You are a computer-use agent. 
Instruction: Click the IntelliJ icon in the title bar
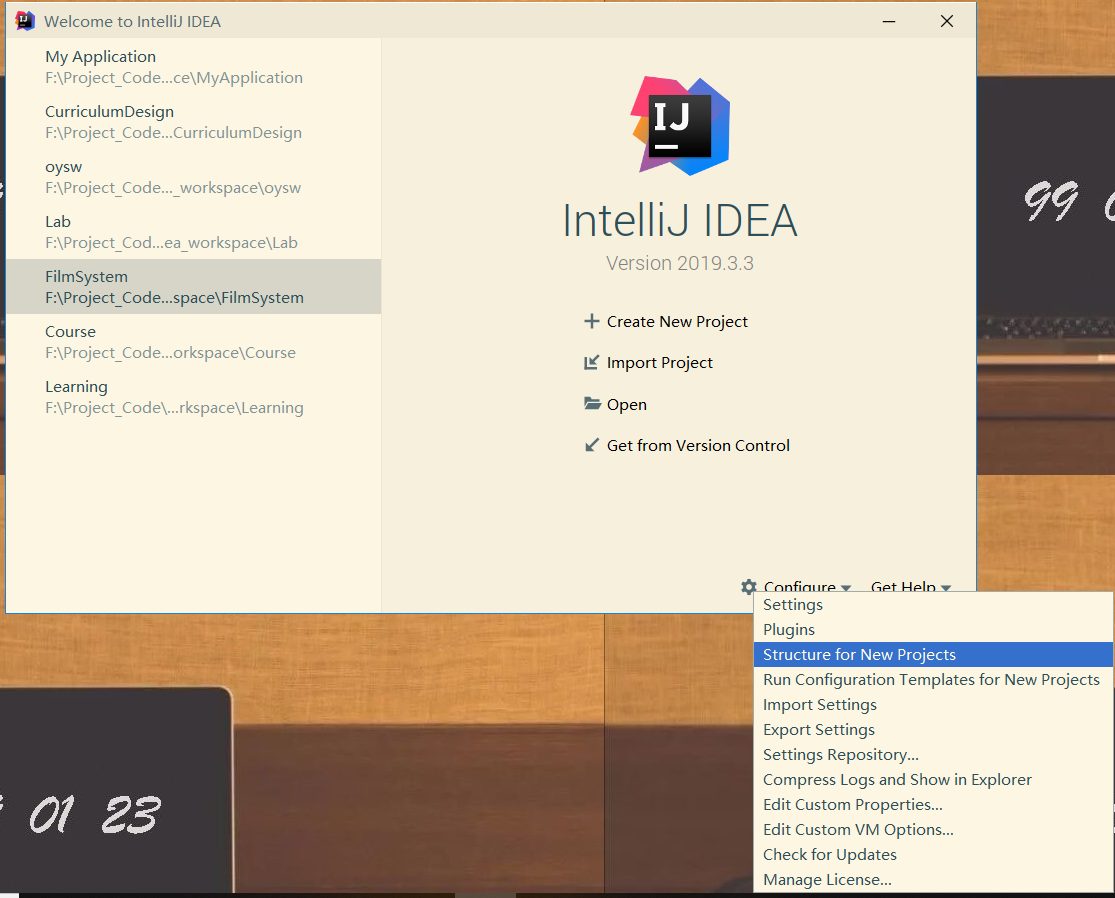click(23, 20)
